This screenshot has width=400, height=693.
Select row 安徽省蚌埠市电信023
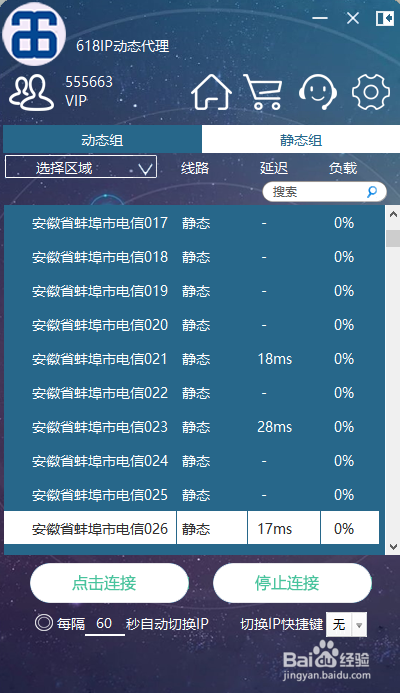coord(194,427)
